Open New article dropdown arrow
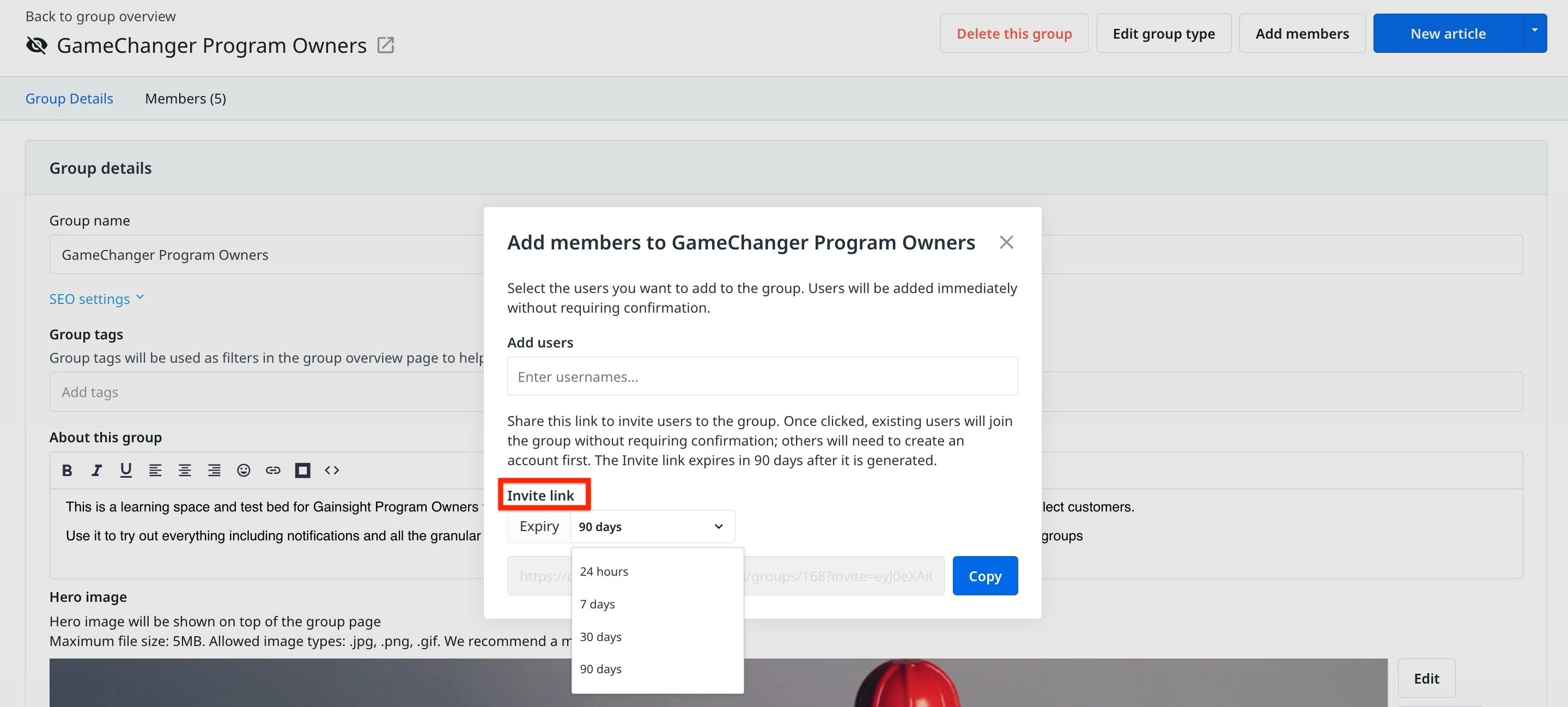Screen dimensions: 1568x707 click(1534, 32)
